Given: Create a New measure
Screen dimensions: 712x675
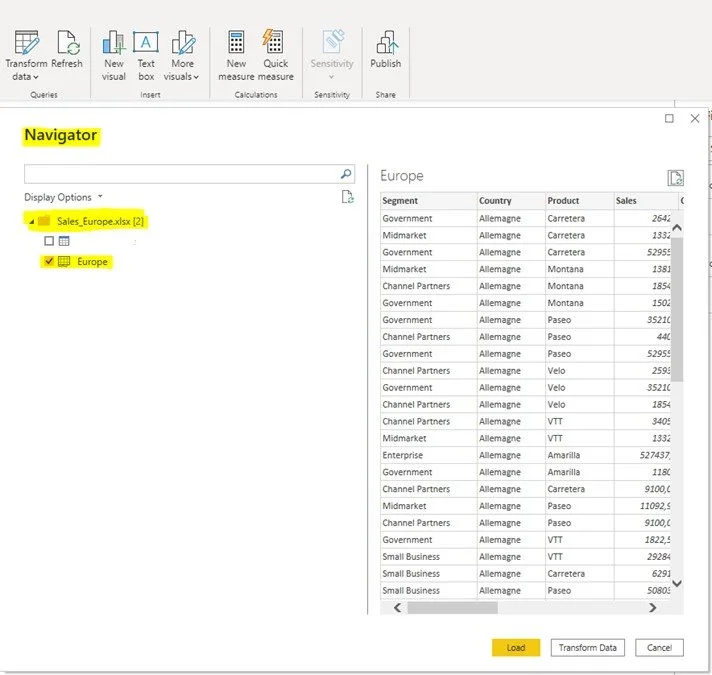Looking at the screenshot, I should (x=236, y=55).
